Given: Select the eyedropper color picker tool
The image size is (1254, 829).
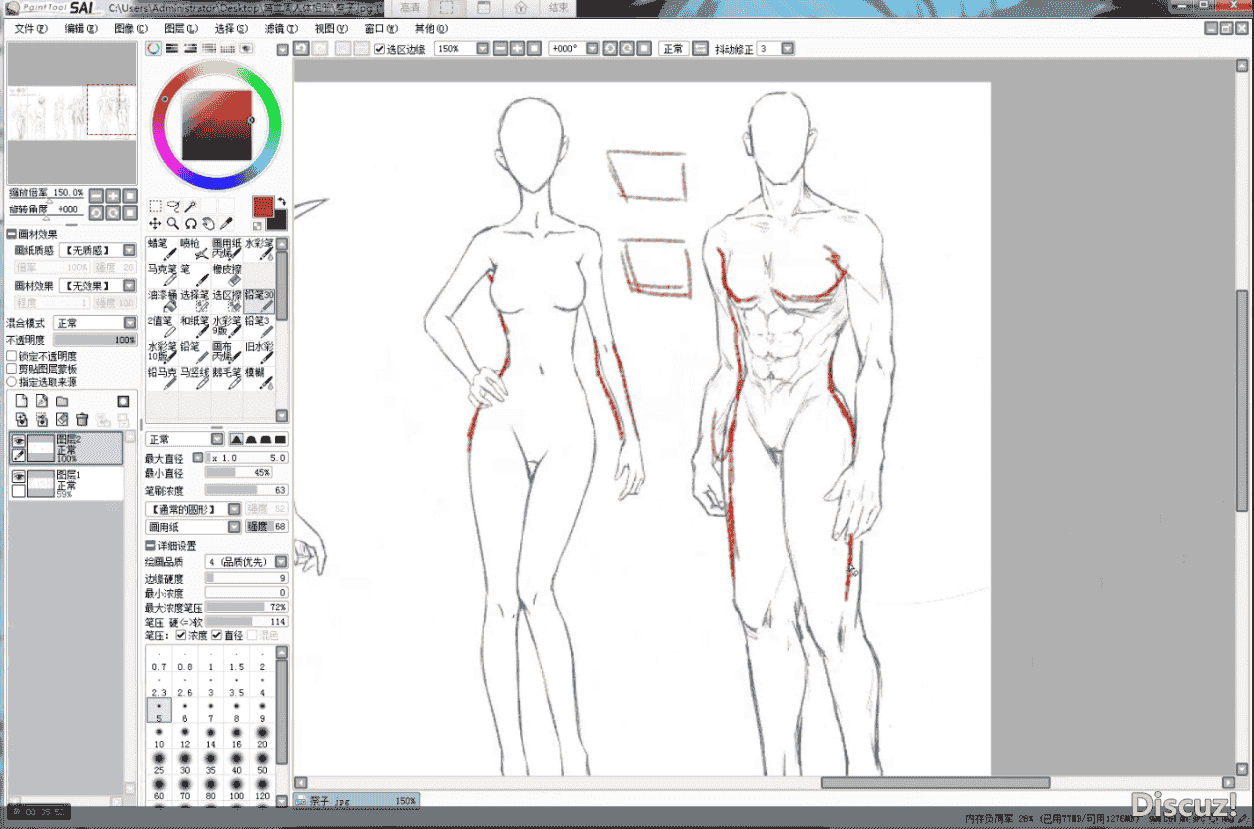Looking at the screenshot, I should click(226, 224).
